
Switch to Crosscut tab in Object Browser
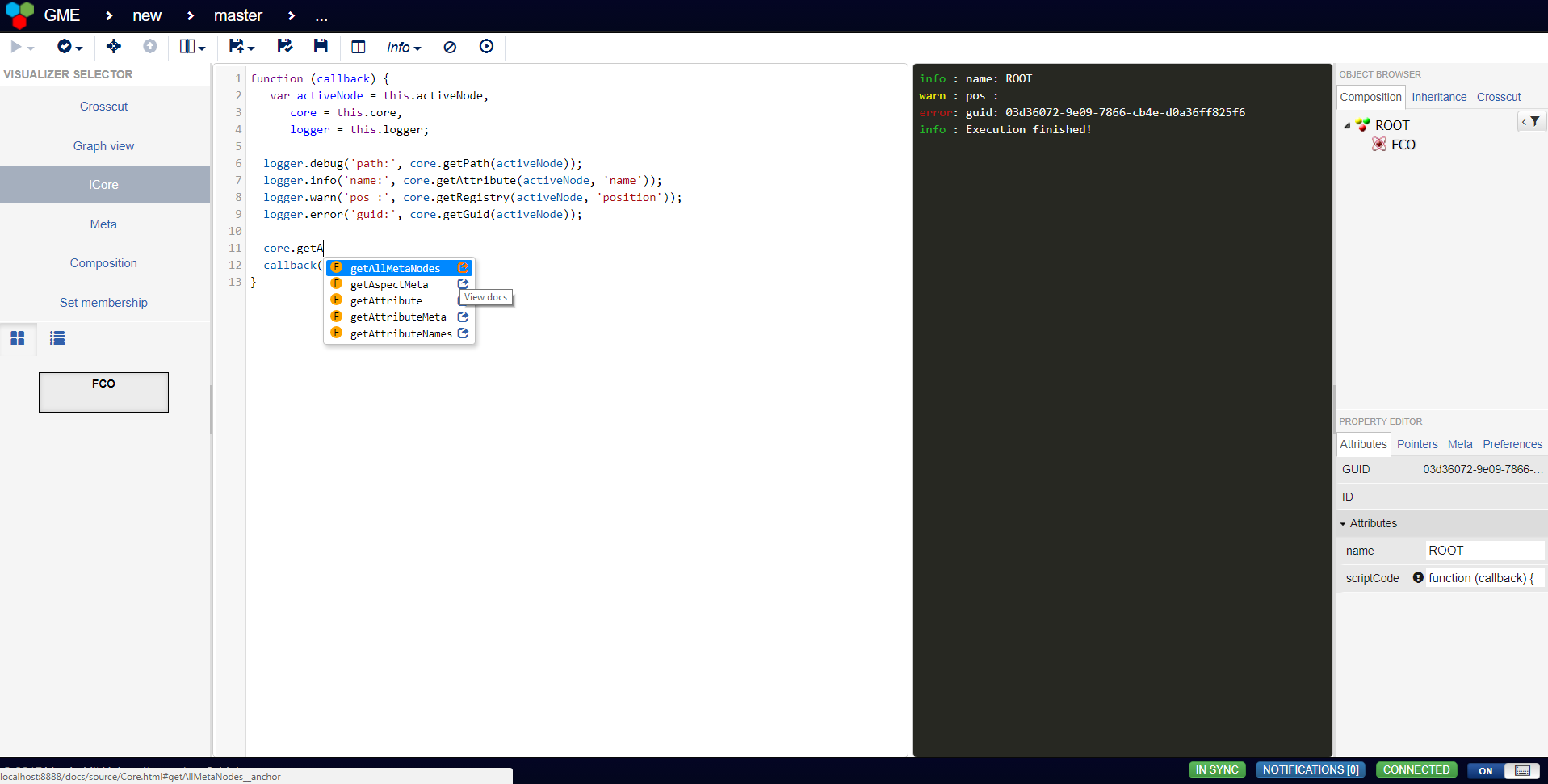click(1499, 97)
